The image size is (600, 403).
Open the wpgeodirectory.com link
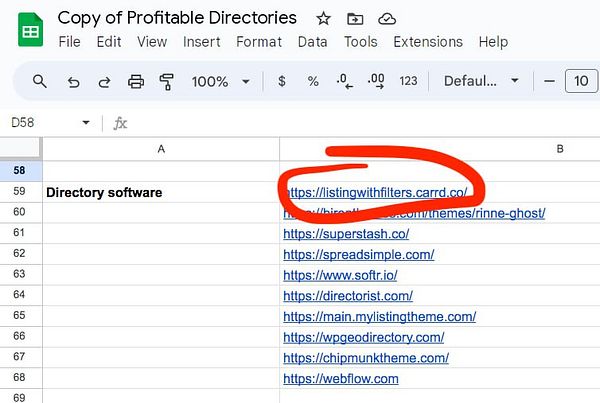pos(364,337)
